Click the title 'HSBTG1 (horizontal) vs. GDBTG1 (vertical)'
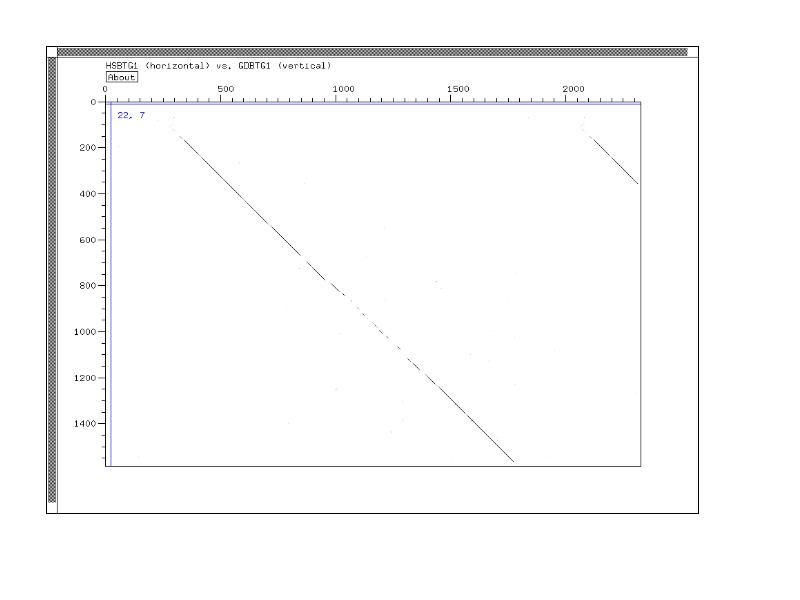 coord(218,65)
